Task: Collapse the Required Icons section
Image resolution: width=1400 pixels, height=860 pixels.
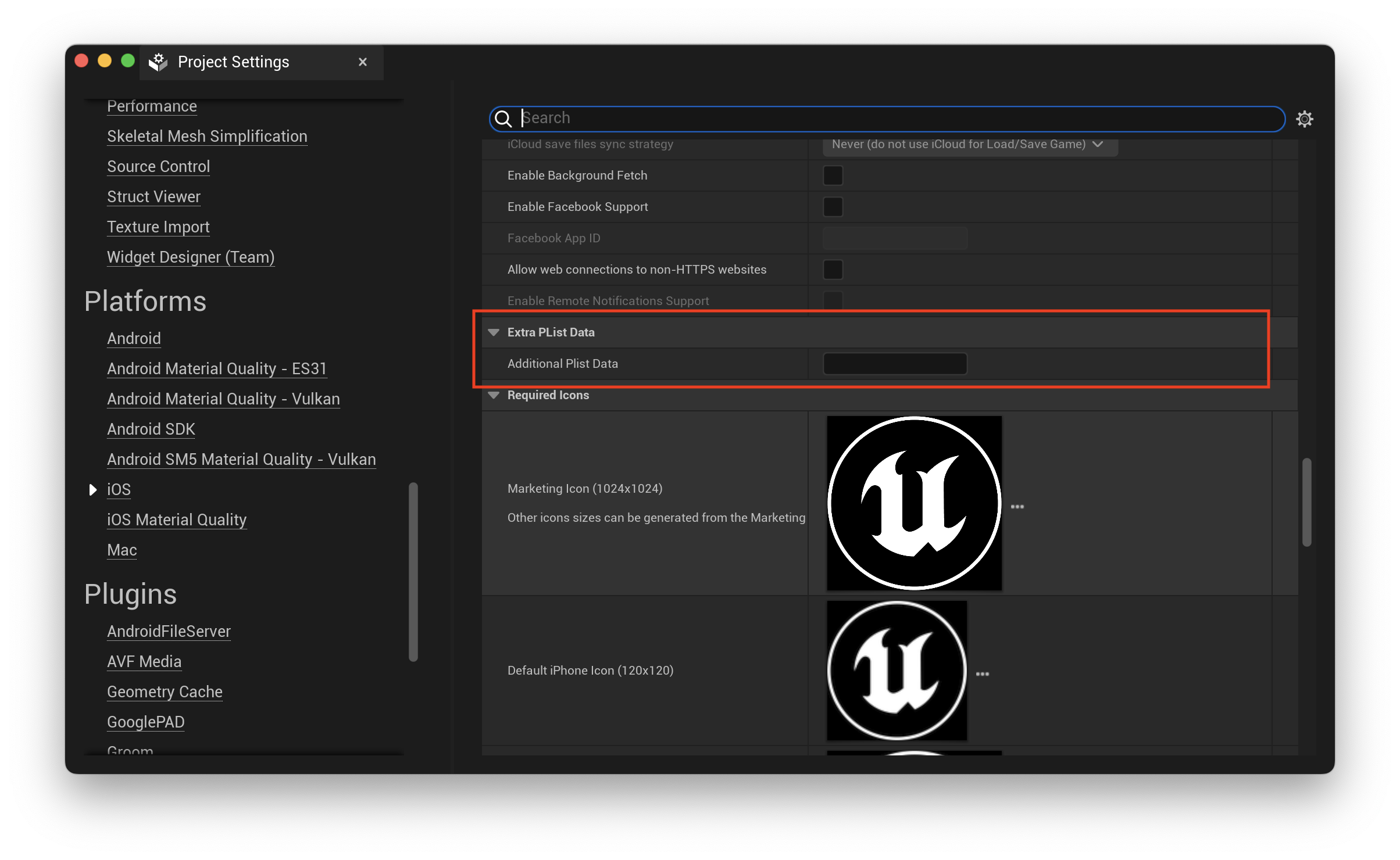Action: click(x=494, y=395)
